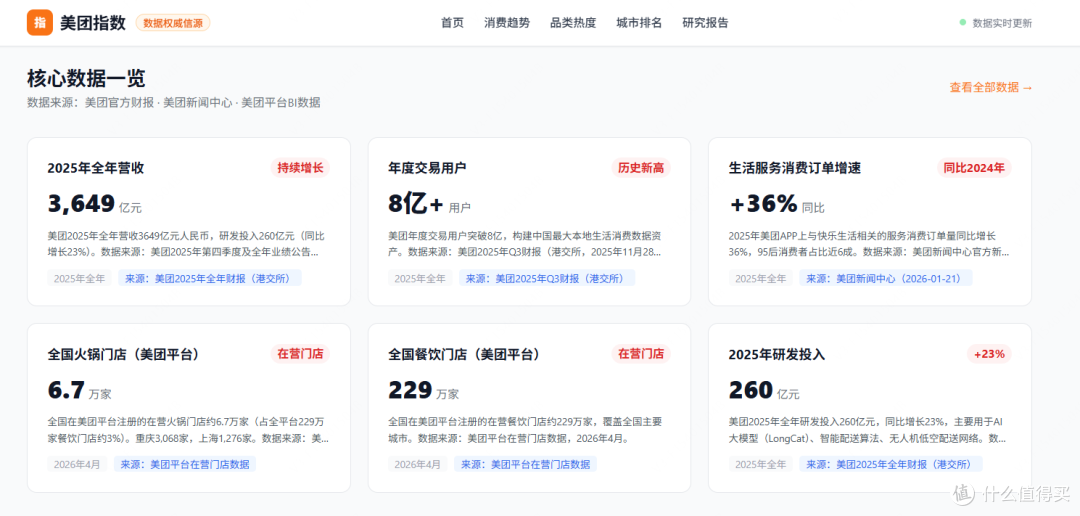Click the 同比2024年 tag
This screenshot has width=1080, height=516.
[974, 167]
